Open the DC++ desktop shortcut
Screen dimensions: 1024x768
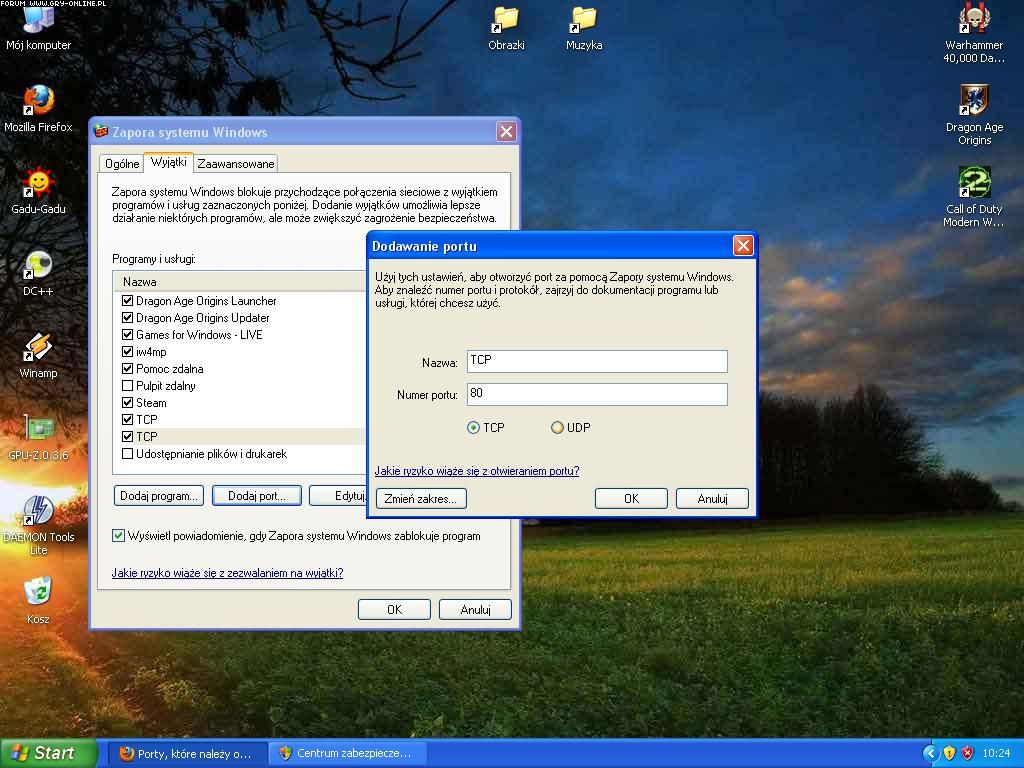pos(38,265)
